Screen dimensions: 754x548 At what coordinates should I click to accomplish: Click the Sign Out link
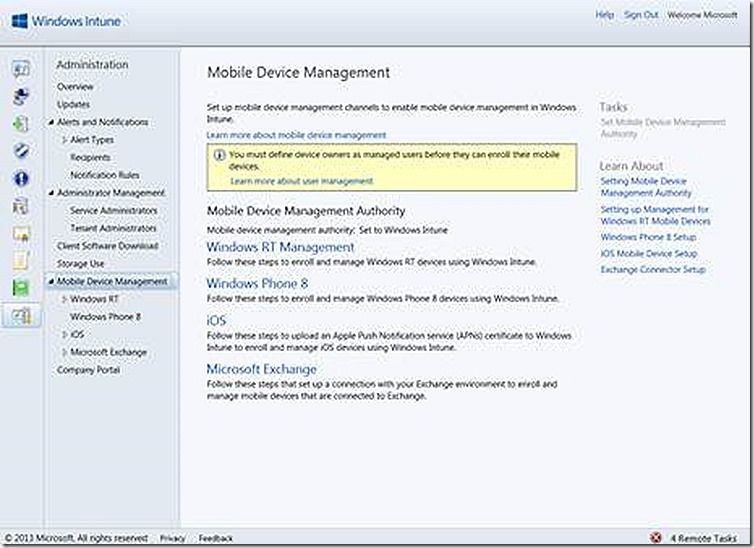pyautogui.click(x=641, y=15)
